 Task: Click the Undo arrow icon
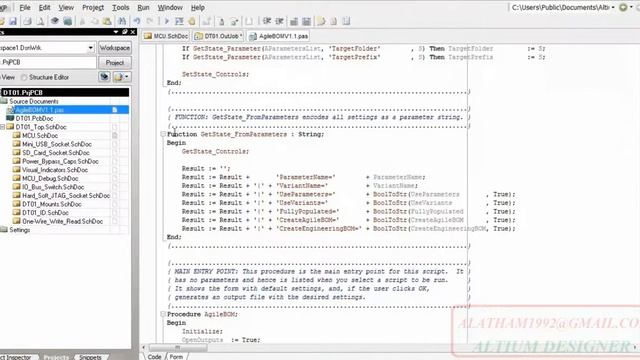coord(137,21)
